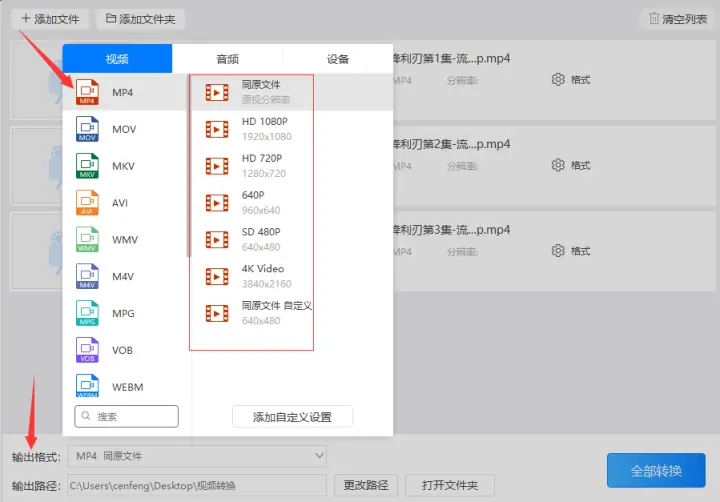
Task: Click the 960x640 resolution text
Action: 261,210
